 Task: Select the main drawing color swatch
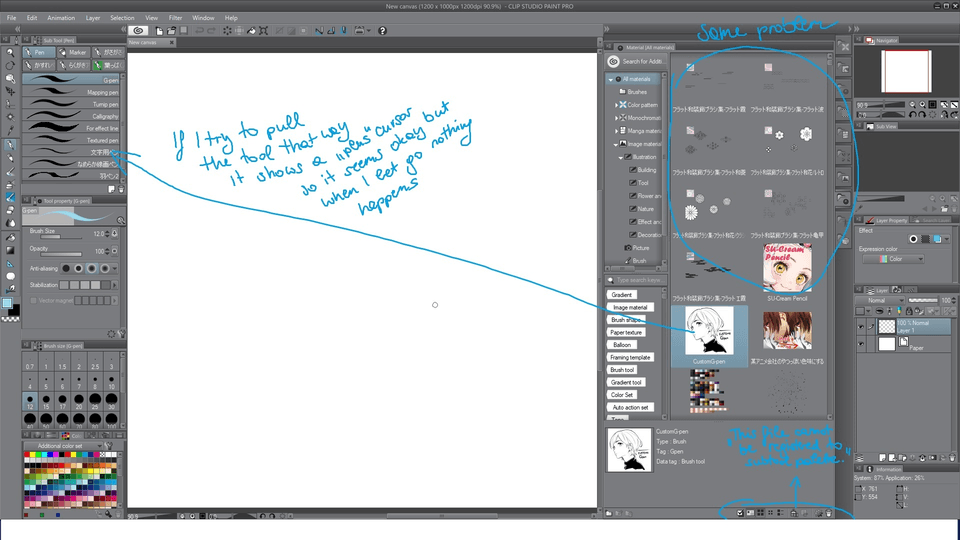point(7,303)
